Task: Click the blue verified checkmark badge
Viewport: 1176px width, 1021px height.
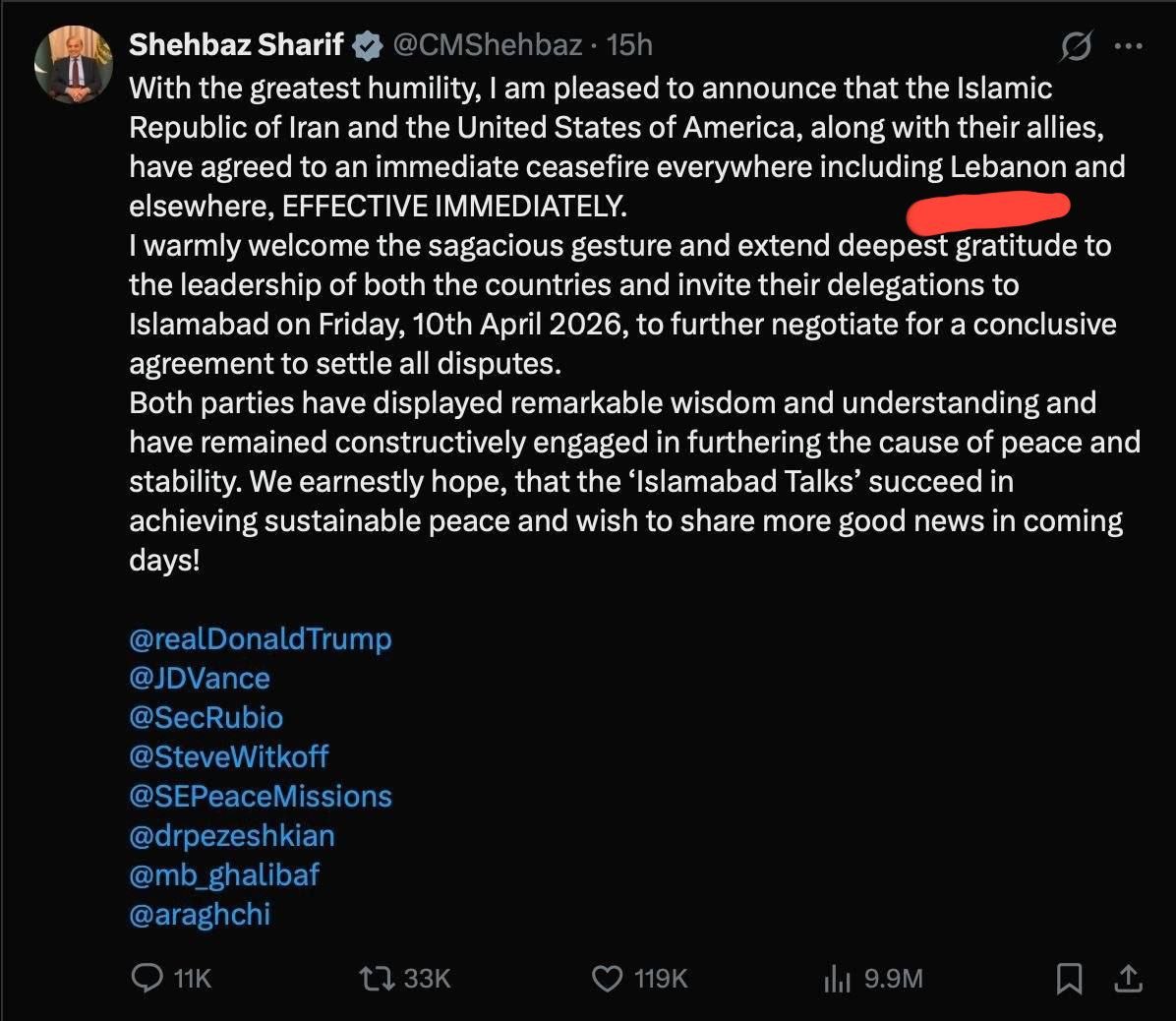Action: pyautogui.click(x=368, y=45)
